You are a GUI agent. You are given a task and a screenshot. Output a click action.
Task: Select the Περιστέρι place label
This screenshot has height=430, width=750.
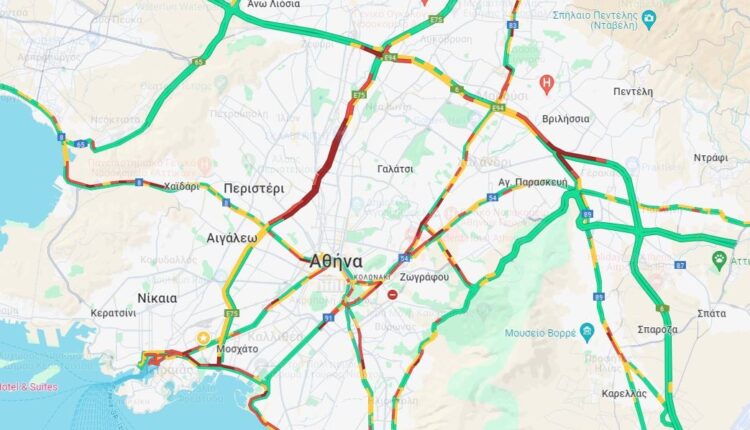(254, 189)
